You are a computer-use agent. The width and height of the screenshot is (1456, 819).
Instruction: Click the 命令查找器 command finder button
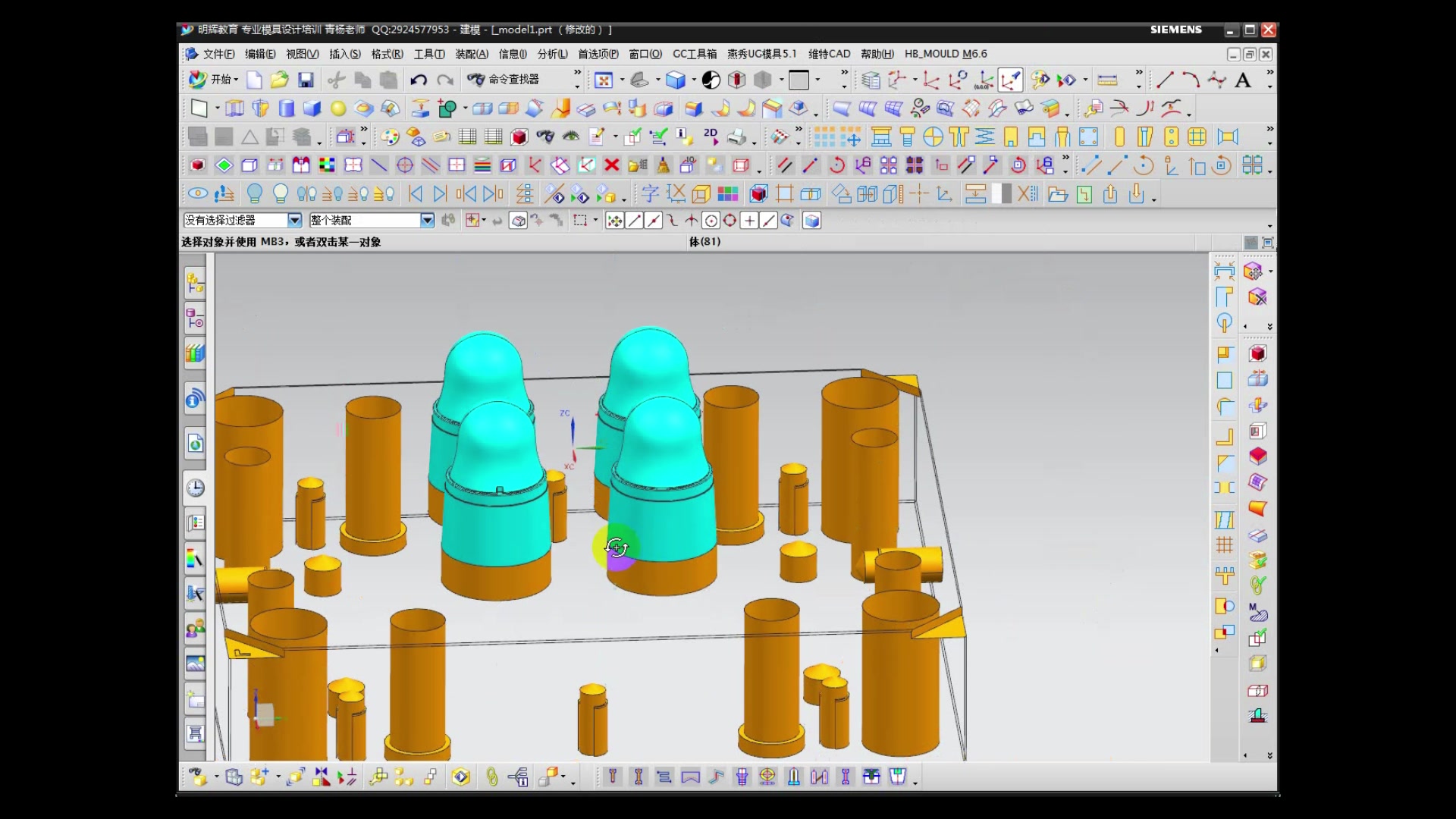point(504,80)
